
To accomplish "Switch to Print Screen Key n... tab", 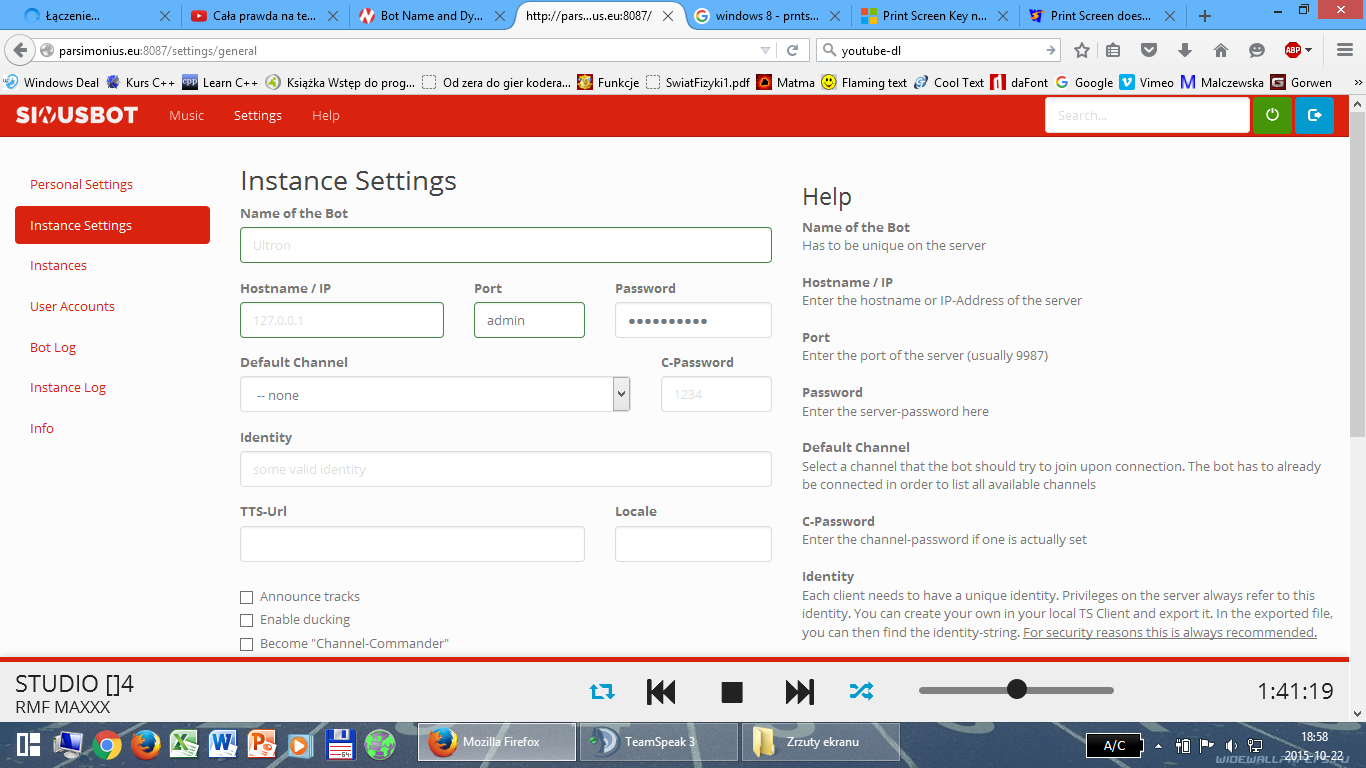I will pyautogui.click(x=934, y=16).
